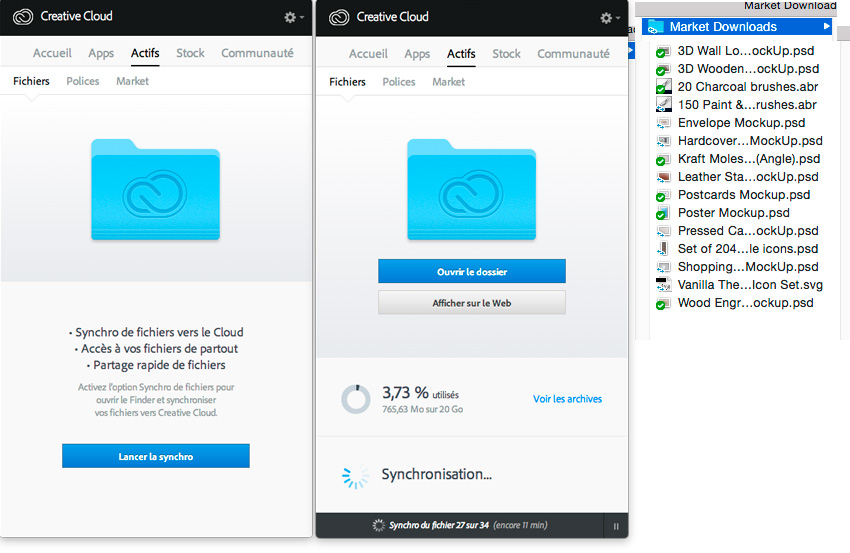Click icon of Vanilla The...Icon Set.svg
Image resolution: width=850 pixels, height=553 pixels.
pyautogui.click(x=663, y=285)
